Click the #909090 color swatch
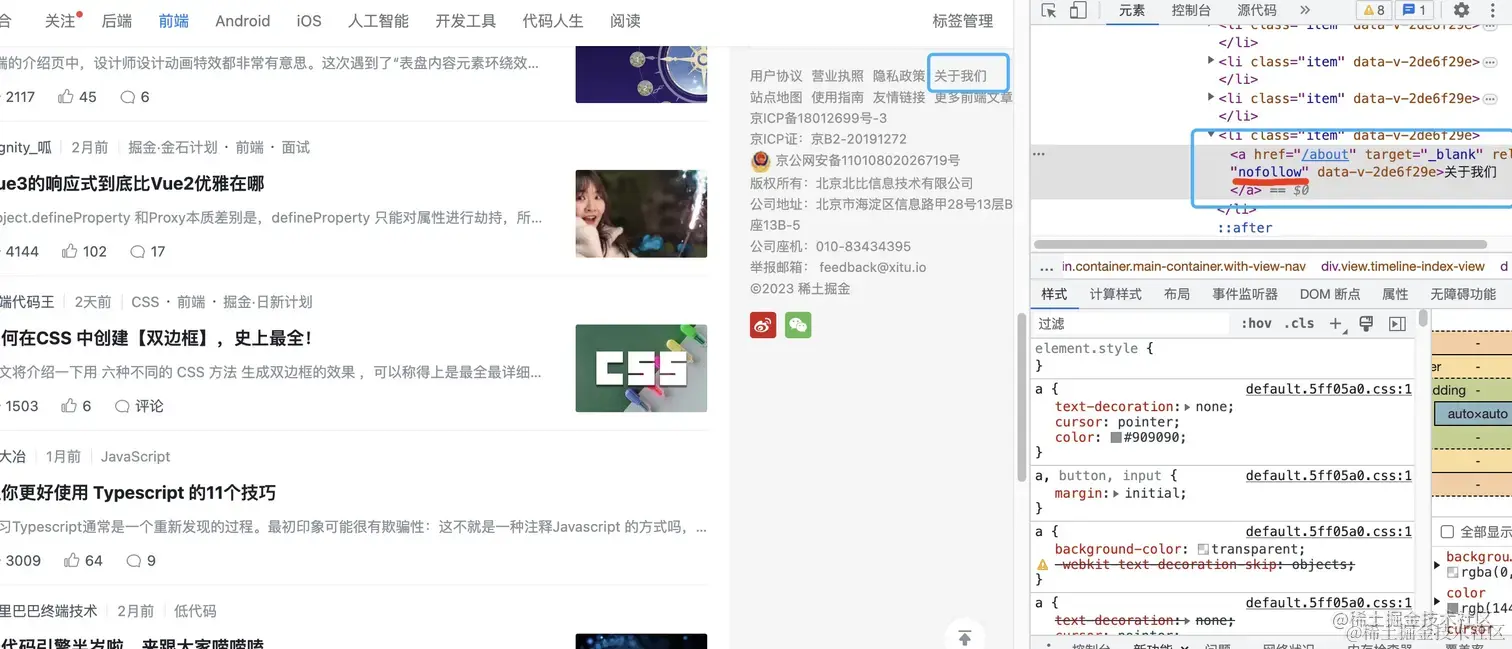The height and width of the screenshot is (649, 1512). click(x=1116, y=438)
